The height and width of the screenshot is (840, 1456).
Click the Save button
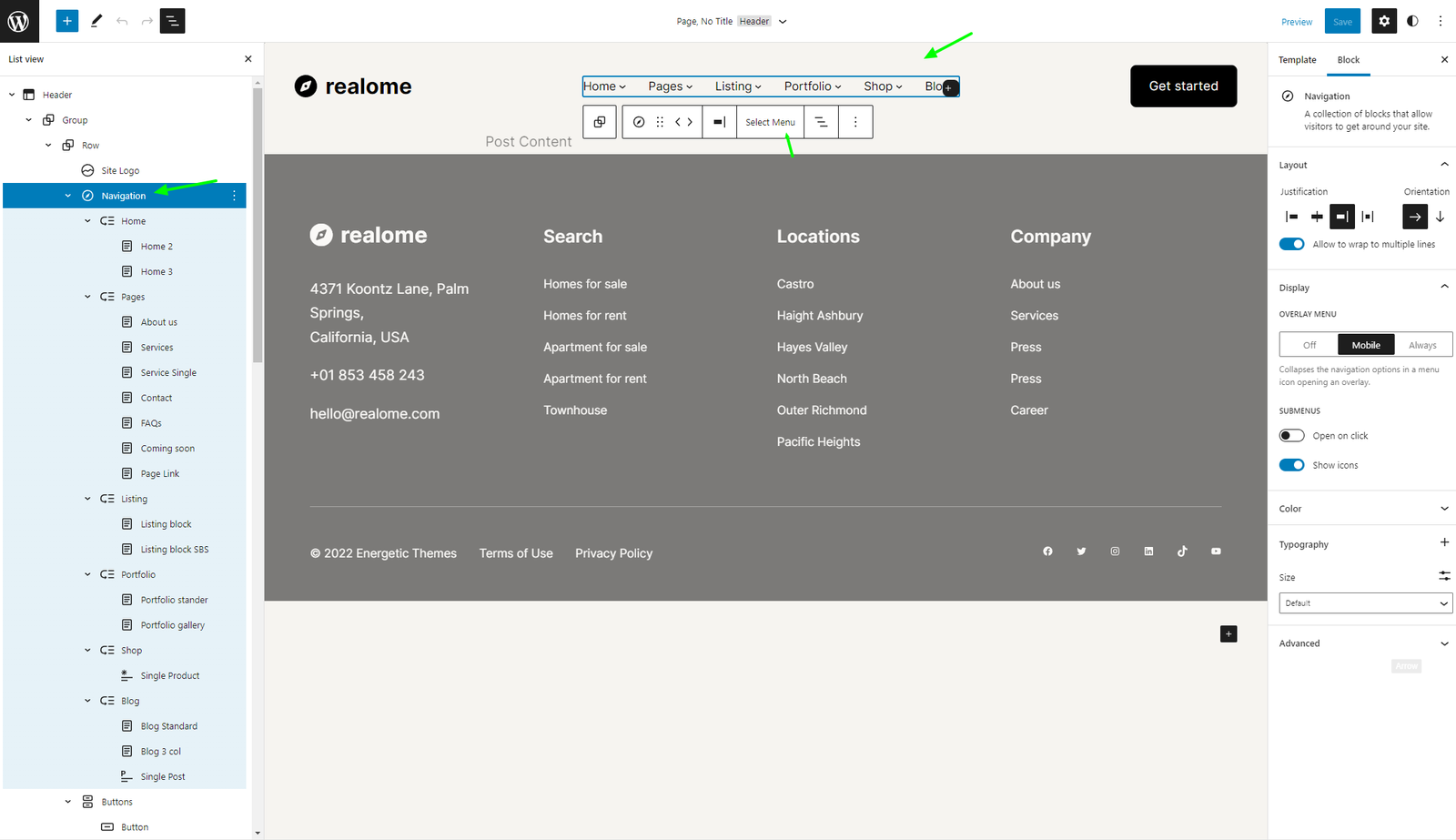pyautogui.click(x=1342, y=22)
